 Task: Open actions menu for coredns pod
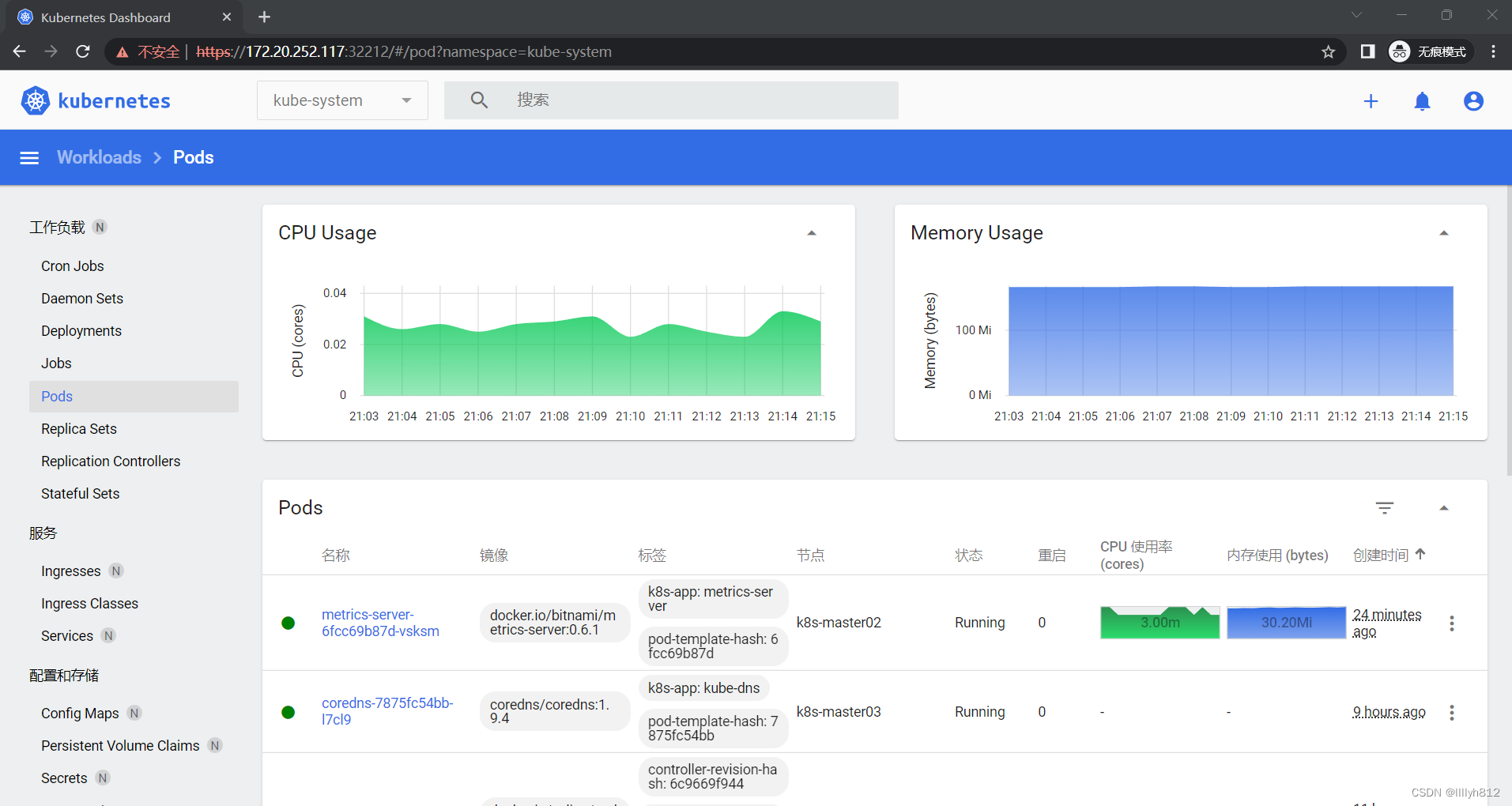click(1452, 713)
